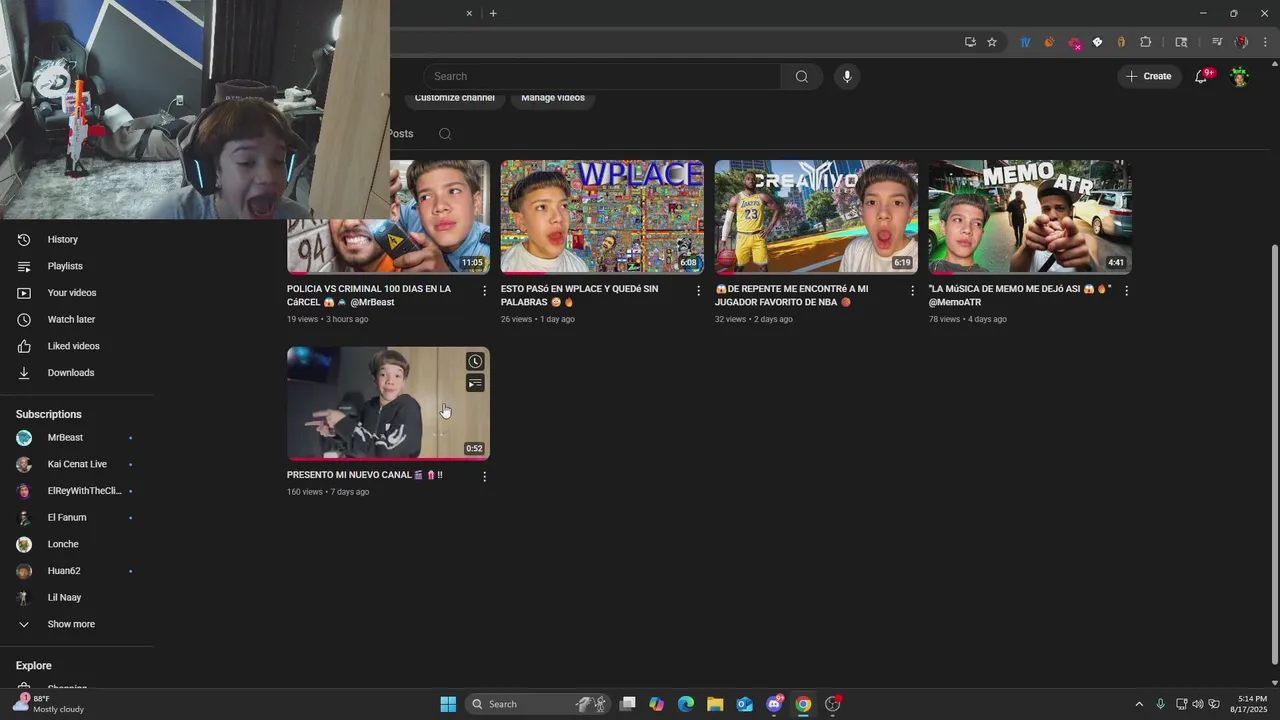Screen dimensions: 1280x720
Task: Open options menu for PRESENTO MI NUEVO CANAL
Action: click(485, 477)
